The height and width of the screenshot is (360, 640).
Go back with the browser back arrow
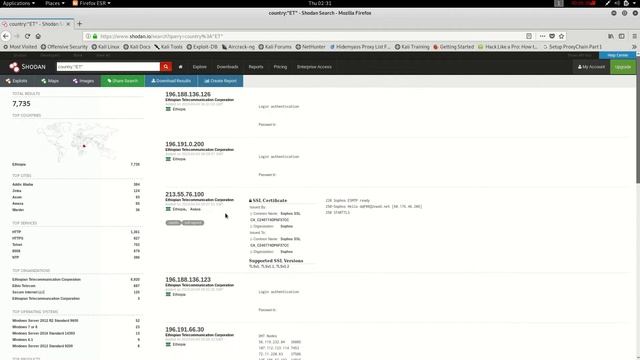pos(6,36)
